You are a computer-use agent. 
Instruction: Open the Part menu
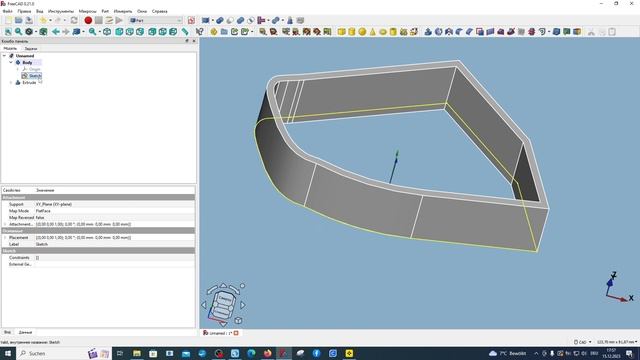tap(105, 11)
